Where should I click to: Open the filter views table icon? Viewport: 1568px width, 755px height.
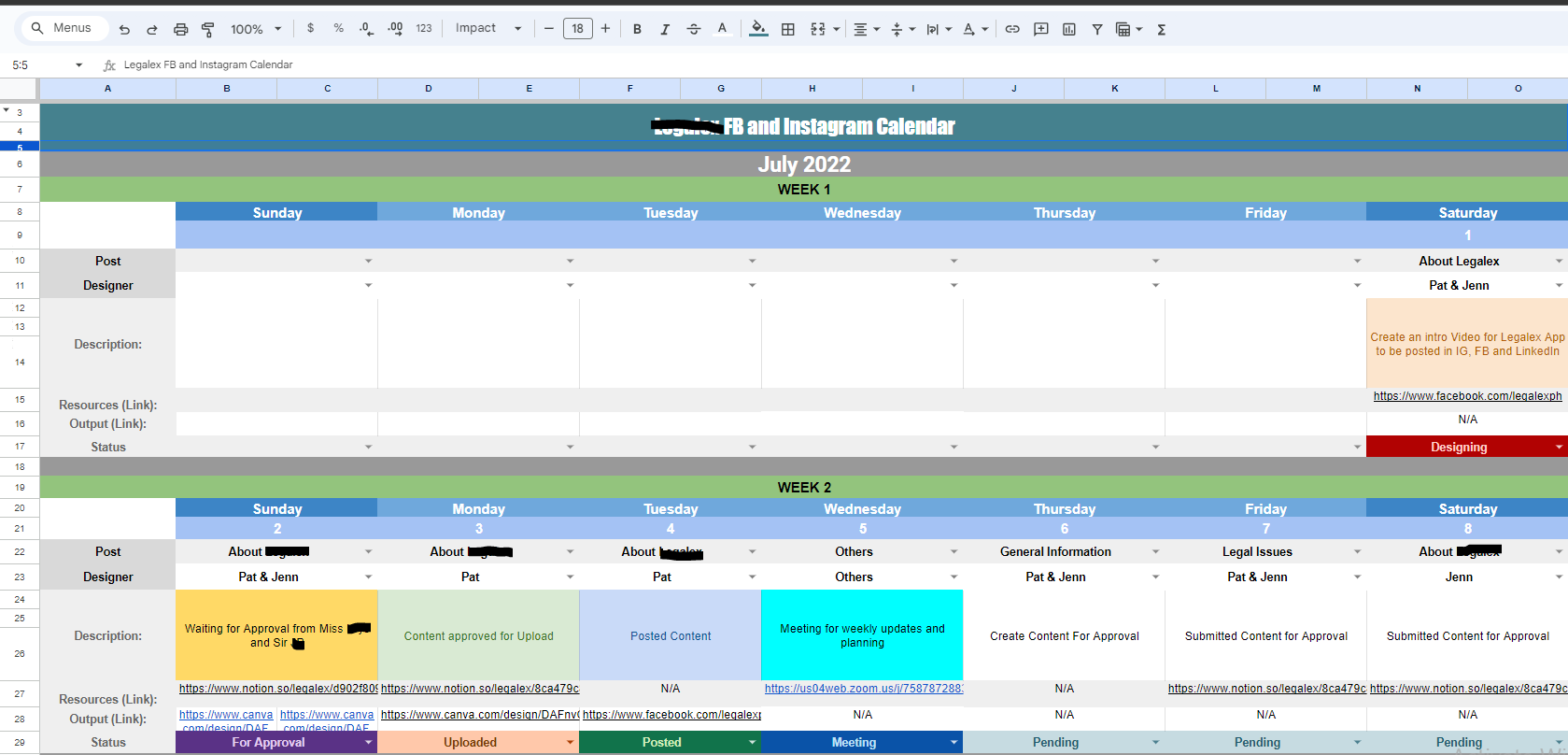pos(1123,29)
